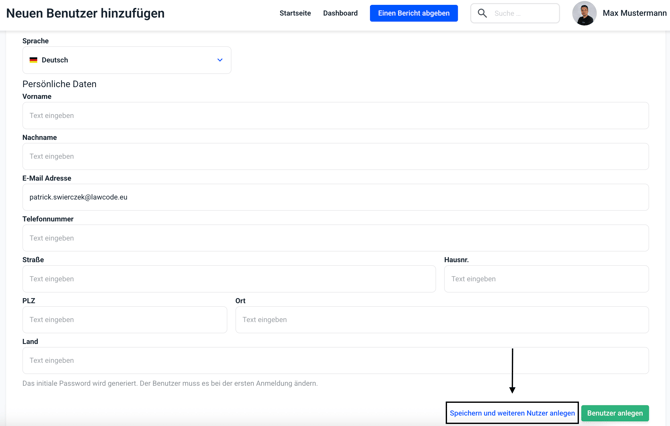
Task: Click the E-Mail Adresse field
Action: pos(335,197)
